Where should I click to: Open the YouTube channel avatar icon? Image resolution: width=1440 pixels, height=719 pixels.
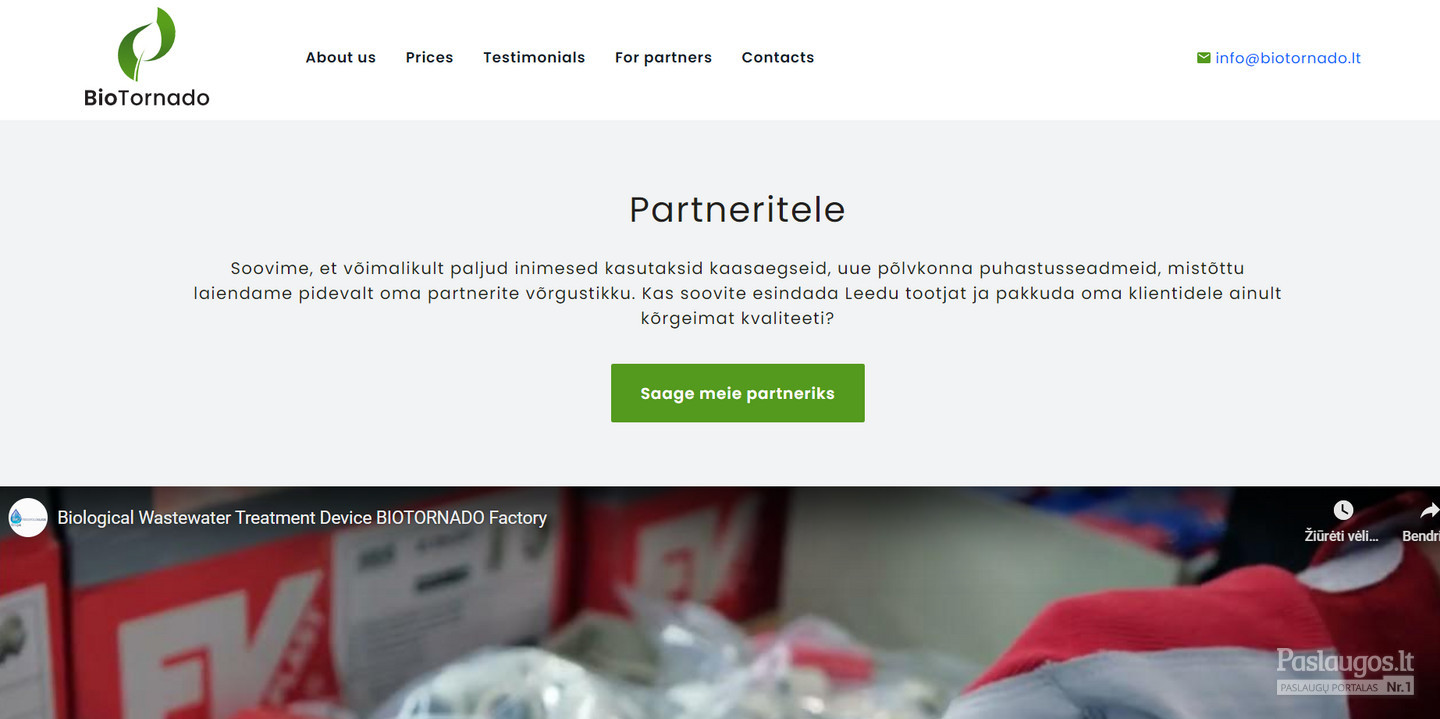click(28, 518)
